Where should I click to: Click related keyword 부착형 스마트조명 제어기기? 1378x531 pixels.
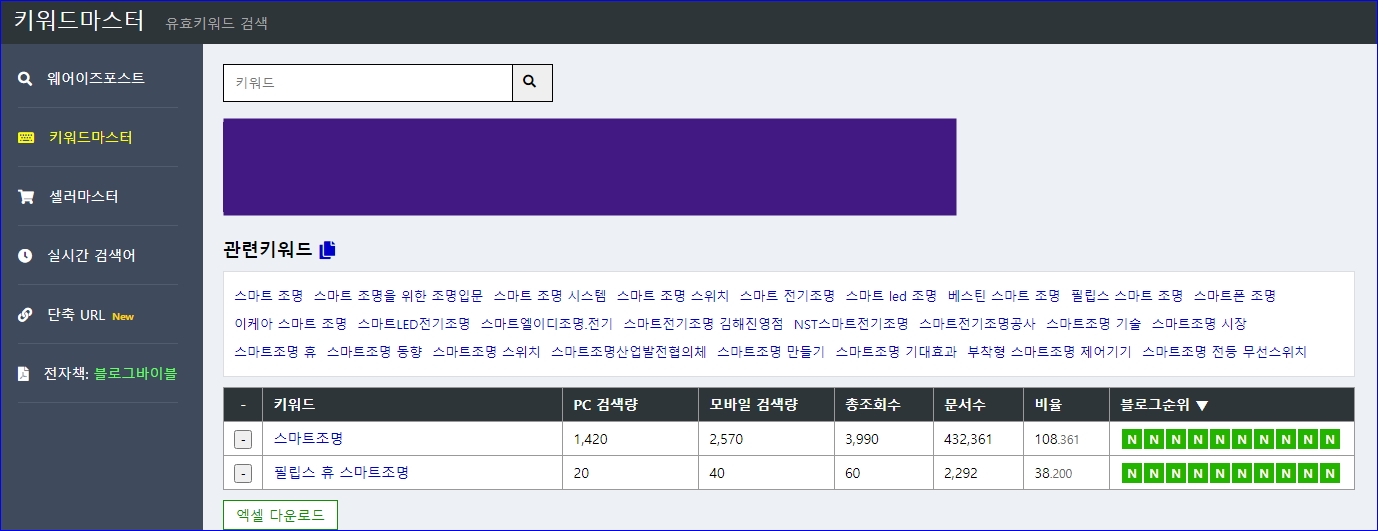1050,351
